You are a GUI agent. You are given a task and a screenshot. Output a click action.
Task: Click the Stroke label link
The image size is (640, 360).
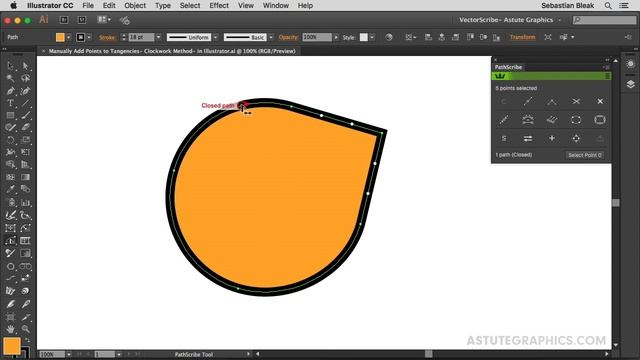[x=107, y=37]
